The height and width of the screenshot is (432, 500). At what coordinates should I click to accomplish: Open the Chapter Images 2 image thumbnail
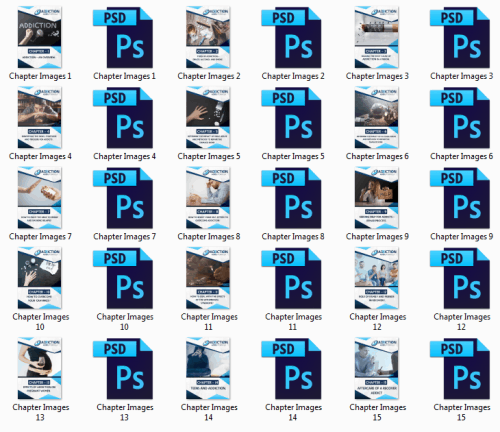pyautogui.click(x=208, y=37)
